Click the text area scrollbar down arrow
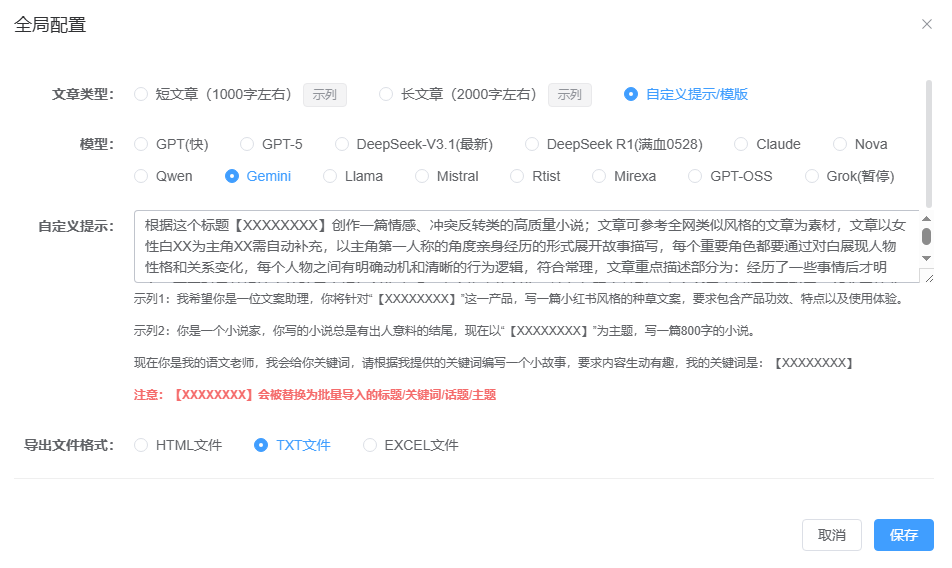Viewport: 952px width, 568px height. click(x=926, y=259)
